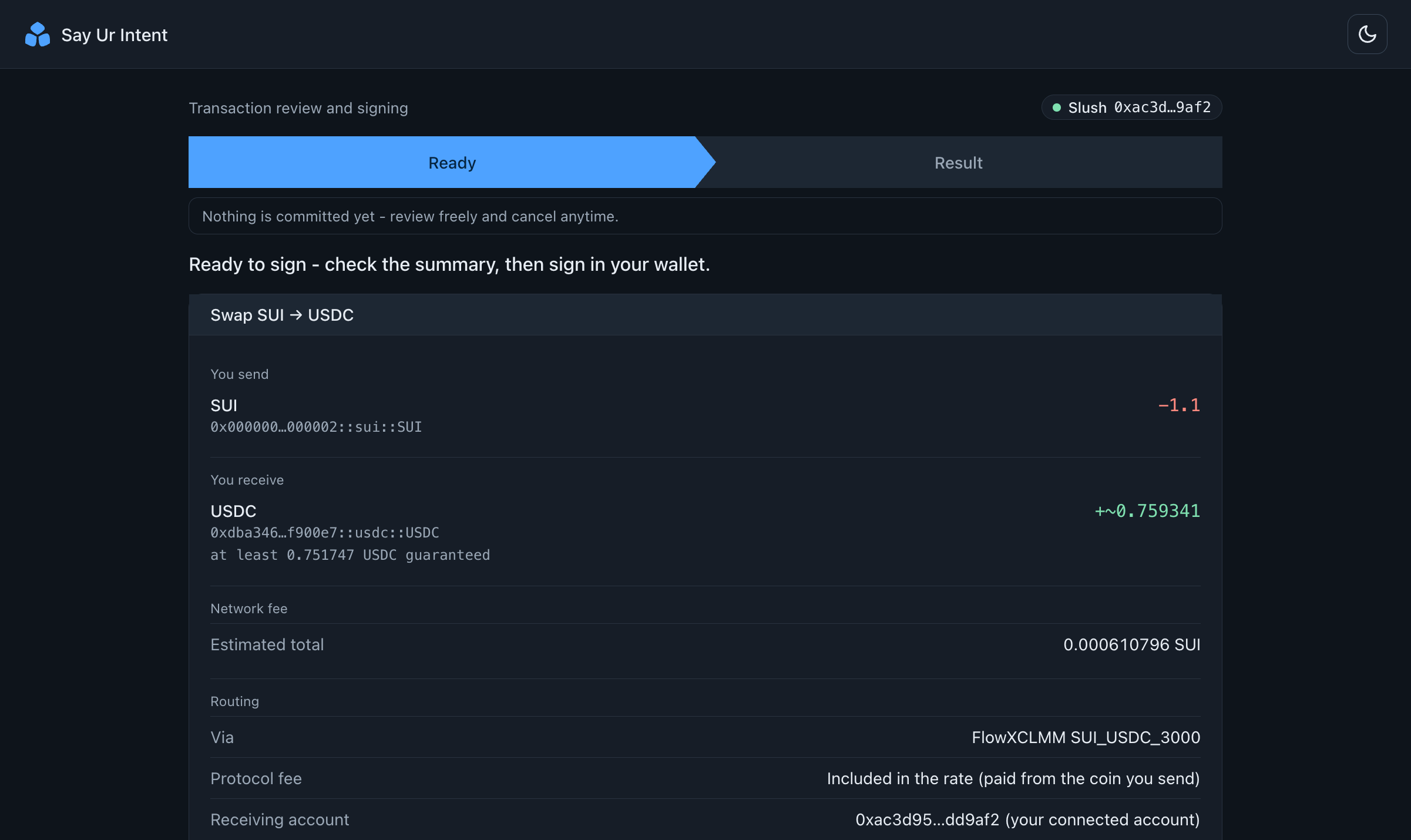This screenshot has height=840, width=1411.
Task: Click the 'Estimated total' row label
Action: click(x=267, y=644)
